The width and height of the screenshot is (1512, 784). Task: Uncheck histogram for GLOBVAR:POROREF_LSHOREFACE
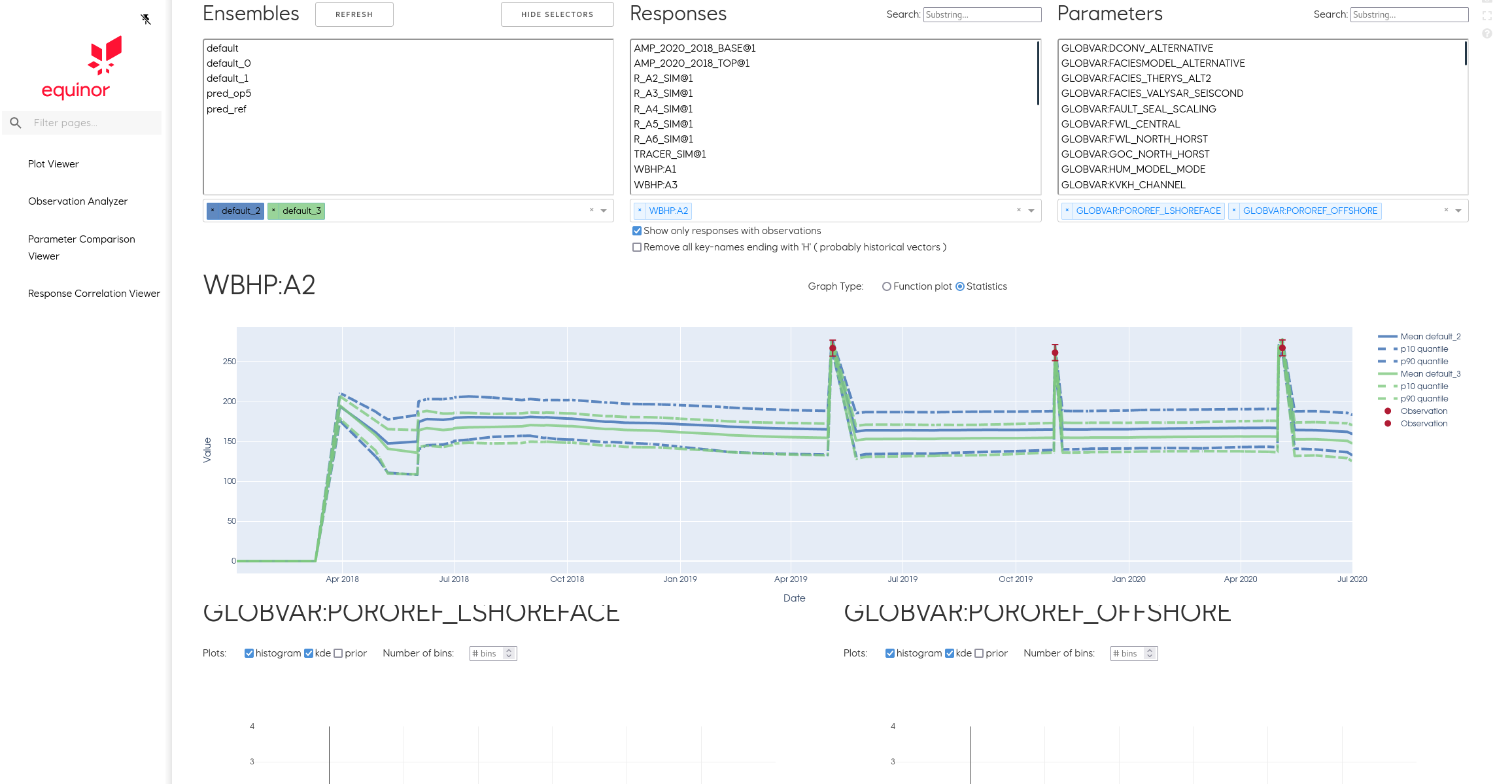pyautogui.click(x=249, y=653)
